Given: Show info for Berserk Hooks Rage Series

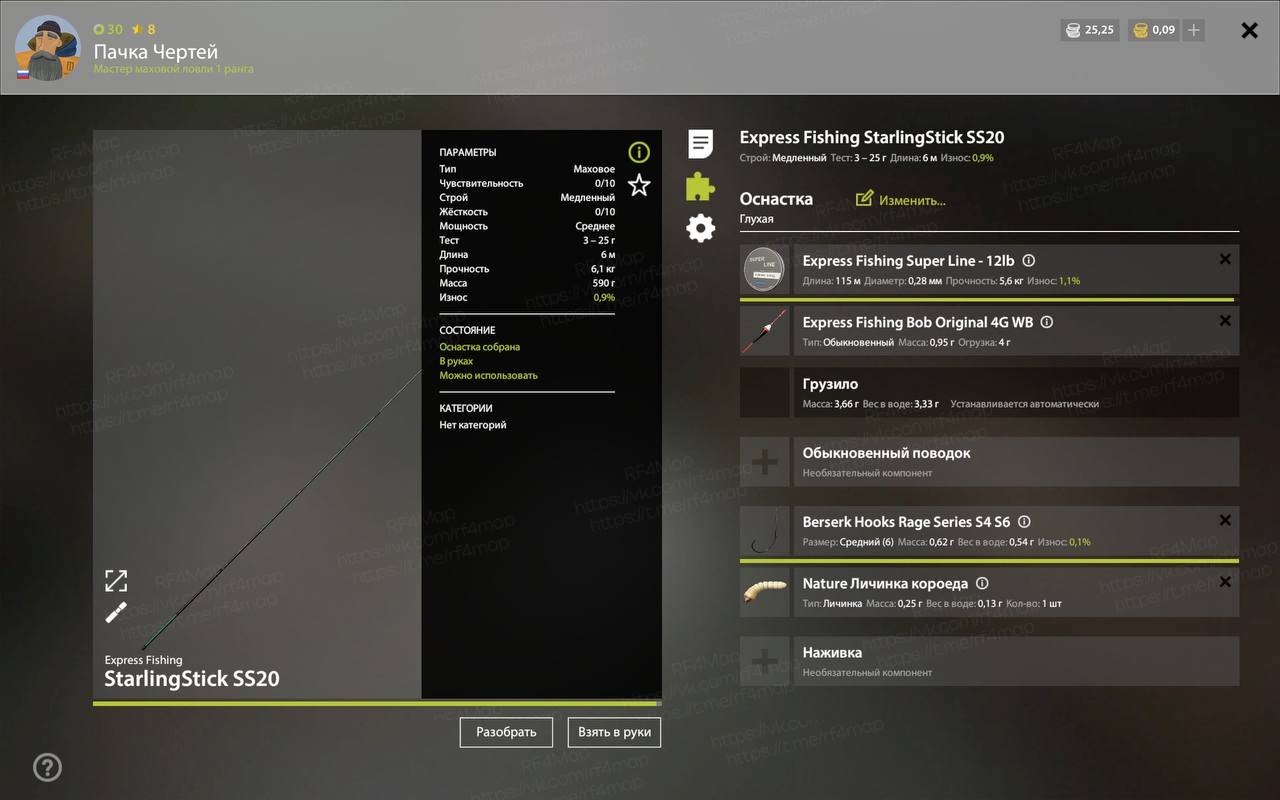Looking at the screenshot, I should click(x=1024, y=522).
